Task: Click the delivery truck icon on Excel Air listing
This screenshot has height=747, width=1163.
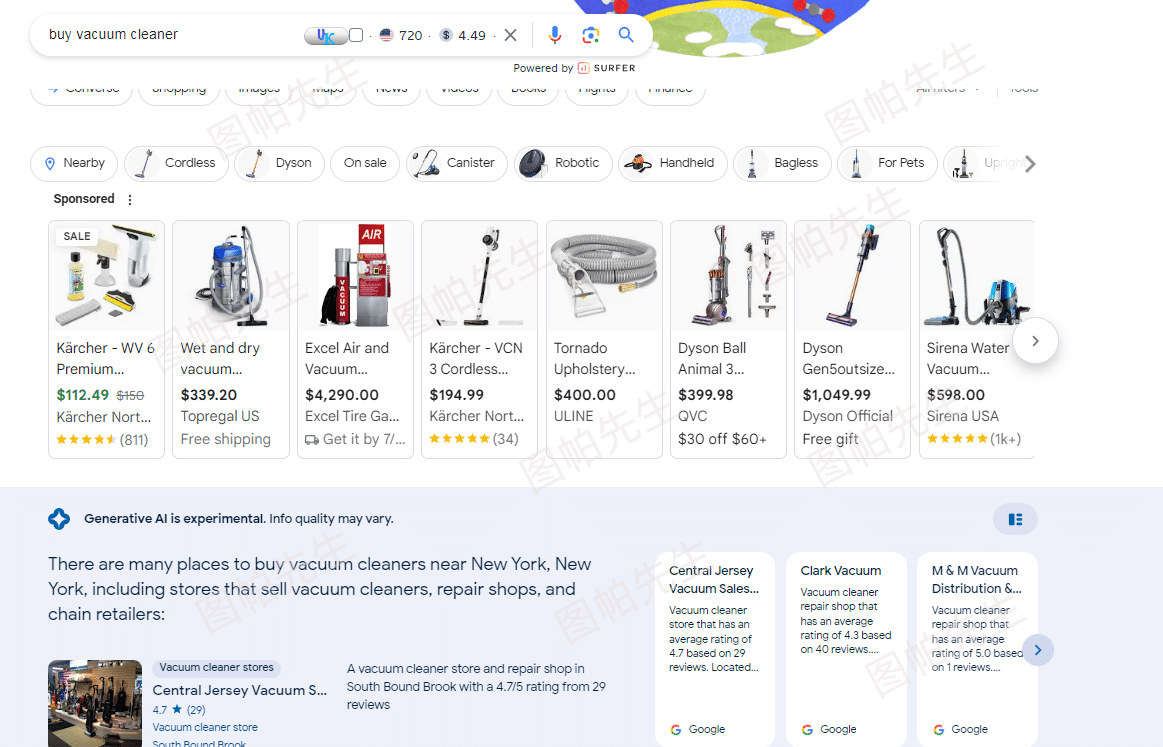Action: point(312,440)
